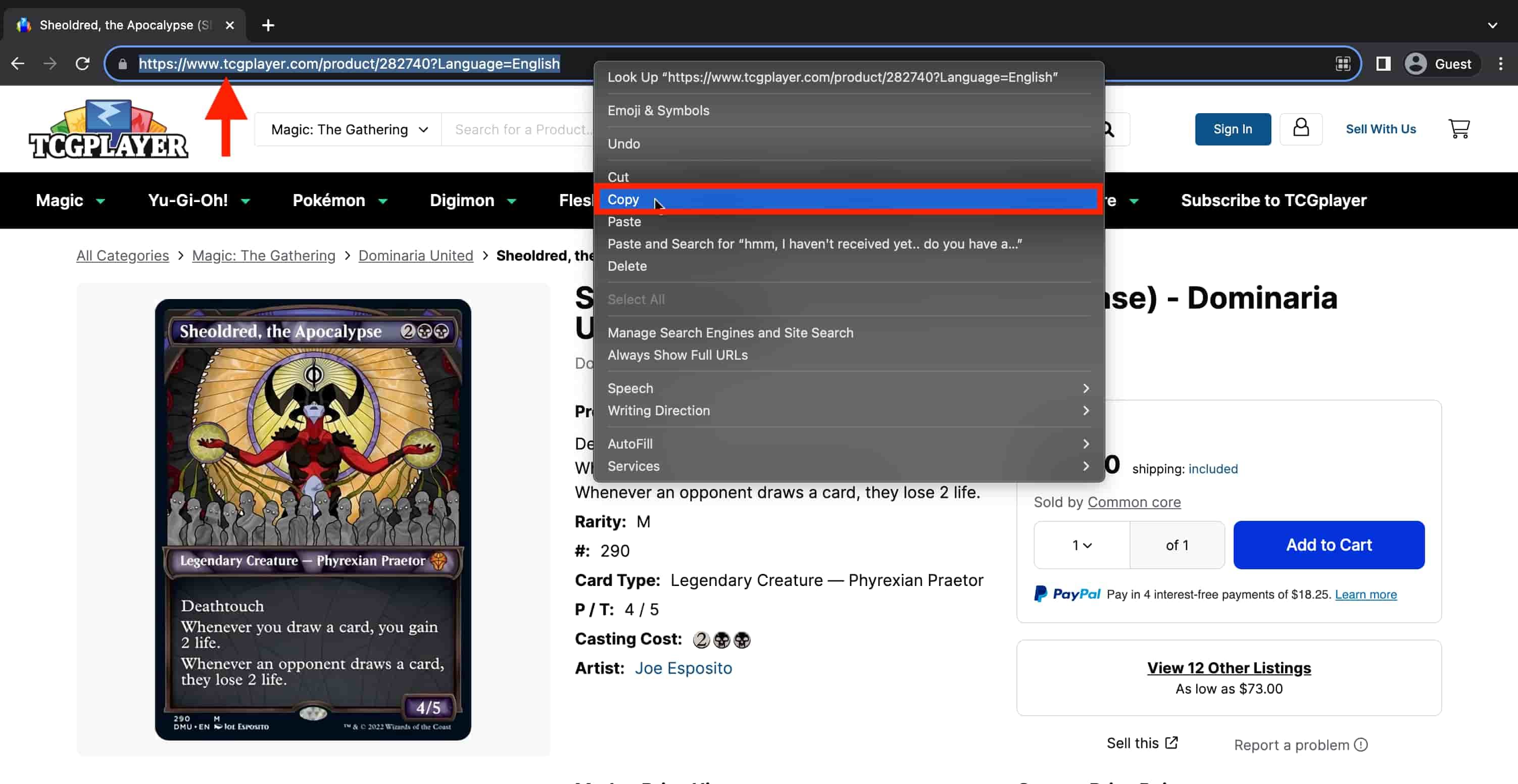Reload the current page

point(82,64)
